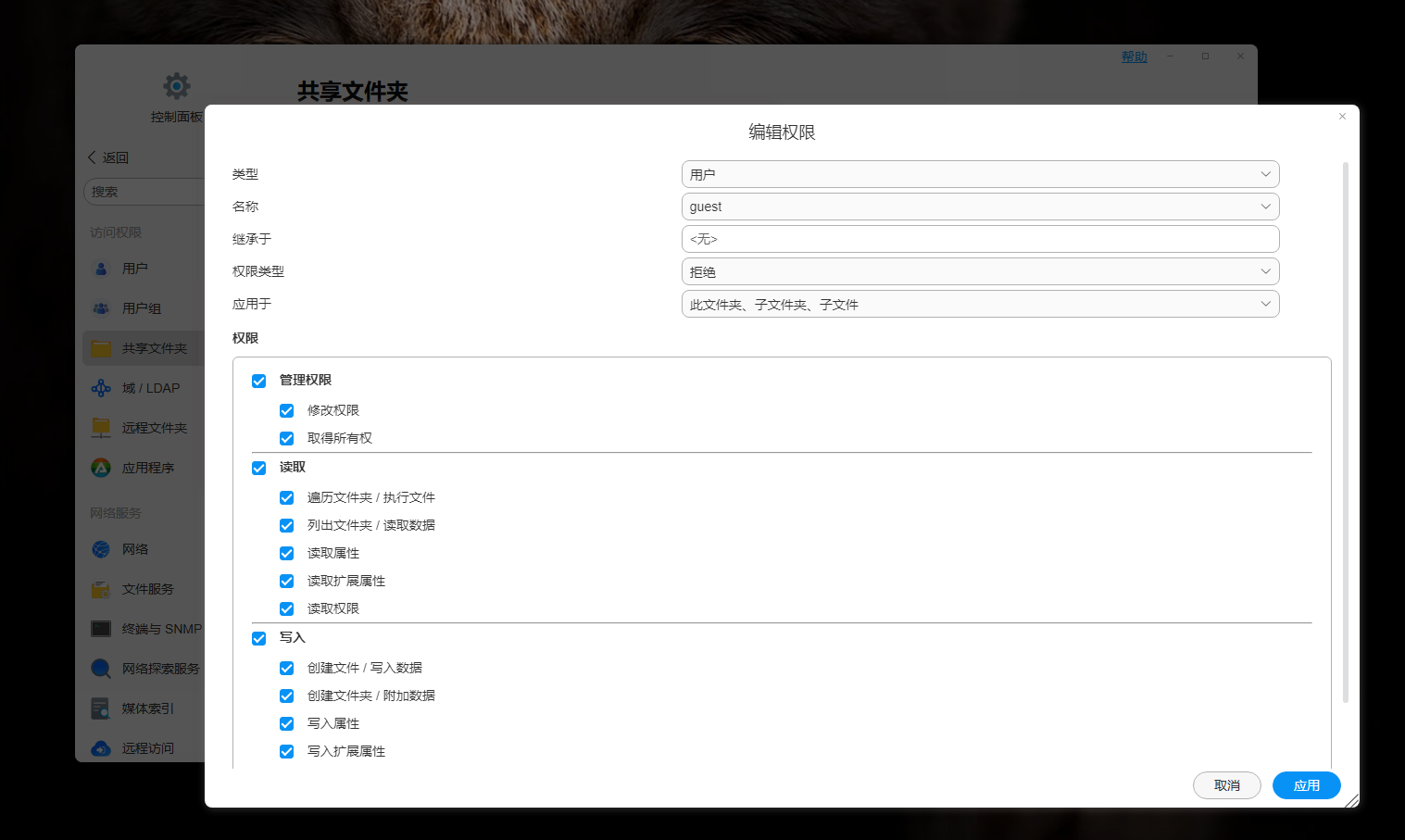Click the 访问权限 section heading

(115, 232)
